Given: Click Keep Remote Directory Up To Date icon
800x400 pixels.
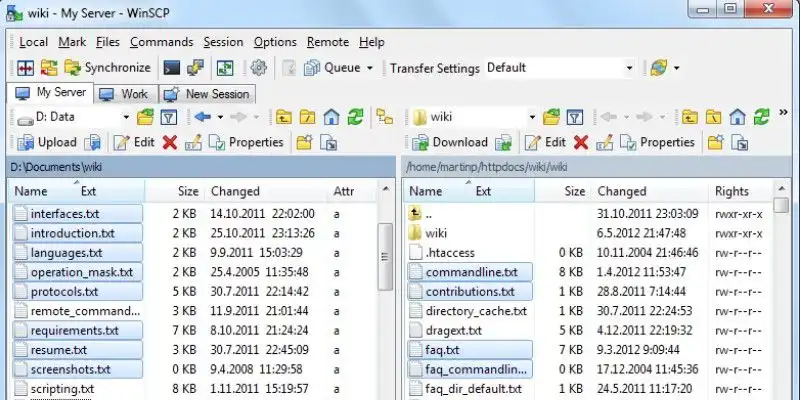Looking at the screenshot, I should (x=225, y=68).
